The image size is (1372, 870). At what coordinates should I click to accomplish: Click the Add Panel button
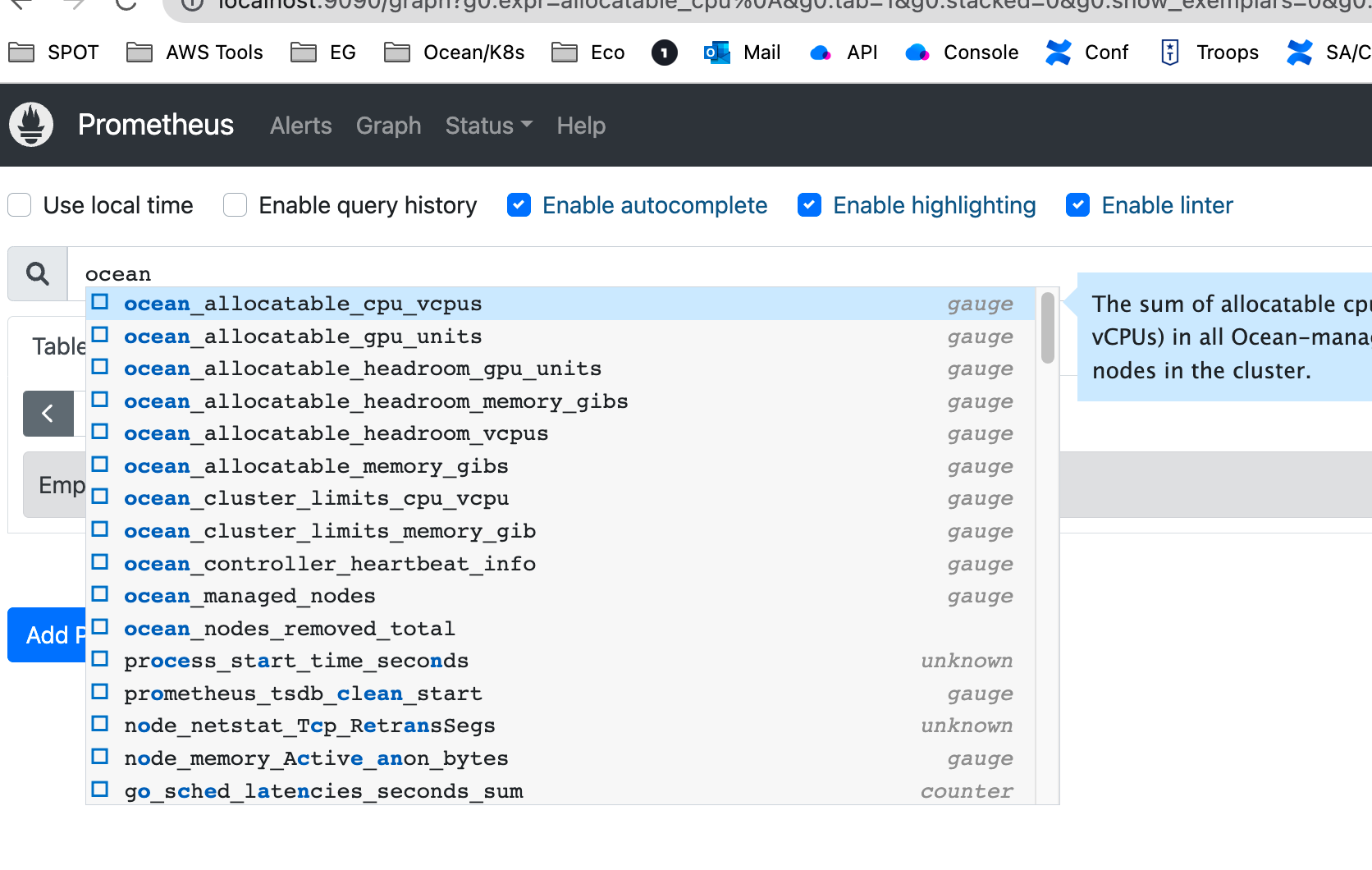click(47, 634)
